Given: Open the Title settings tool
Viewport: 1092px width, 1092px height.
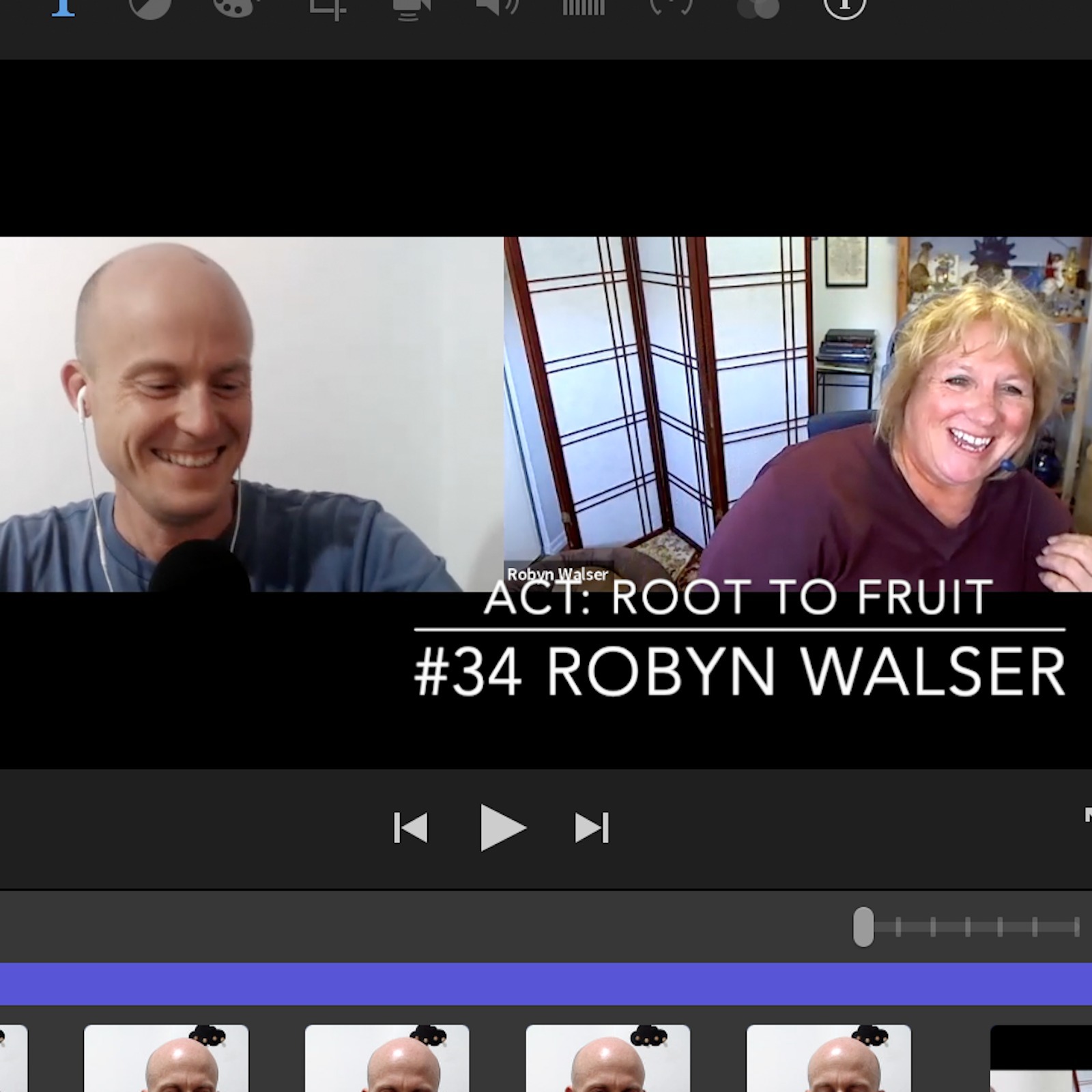Looking at the screenshot, I should [x=63, y=7].
